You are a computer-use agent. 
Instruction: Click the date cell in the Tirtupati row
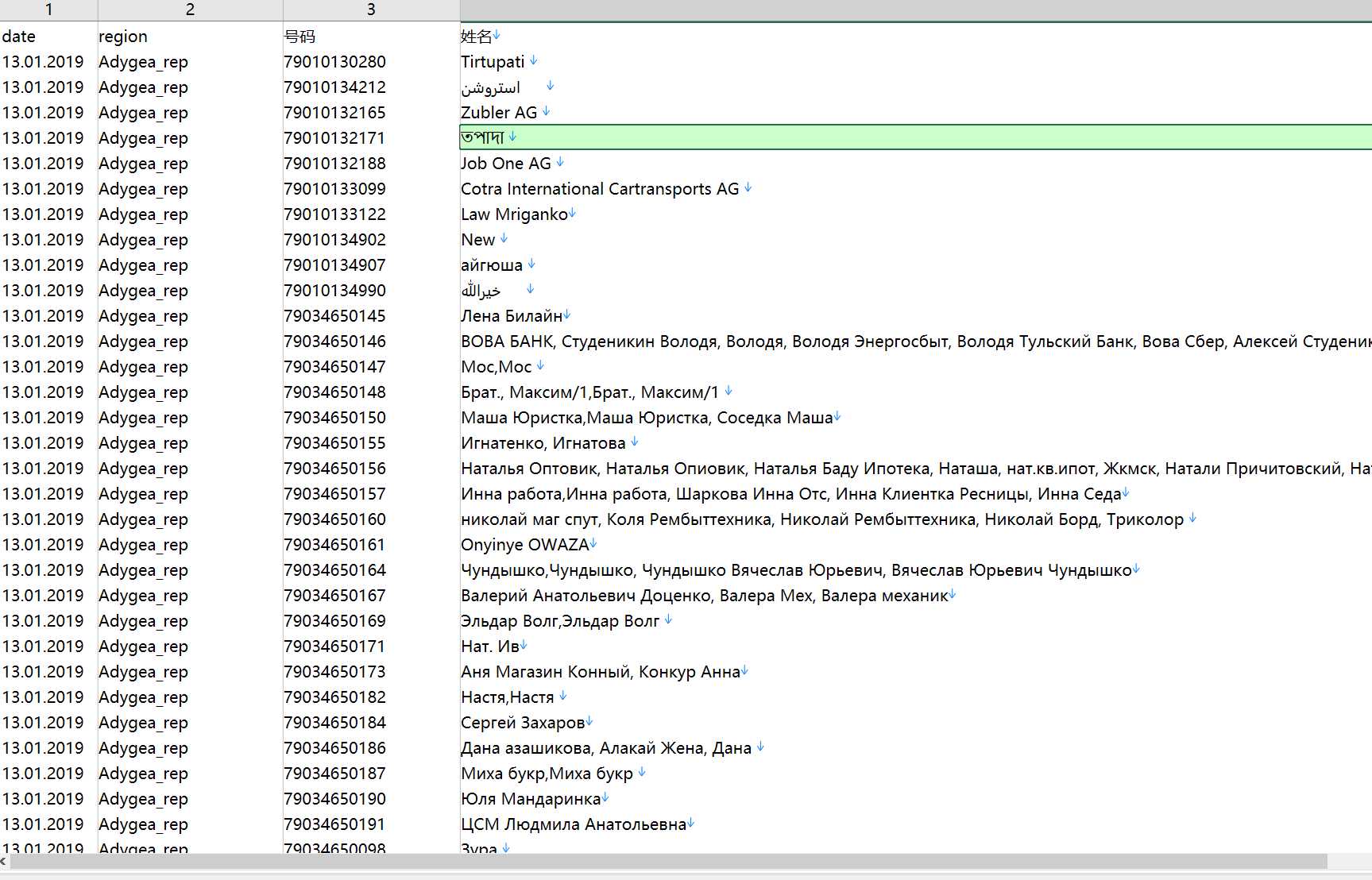48,62
